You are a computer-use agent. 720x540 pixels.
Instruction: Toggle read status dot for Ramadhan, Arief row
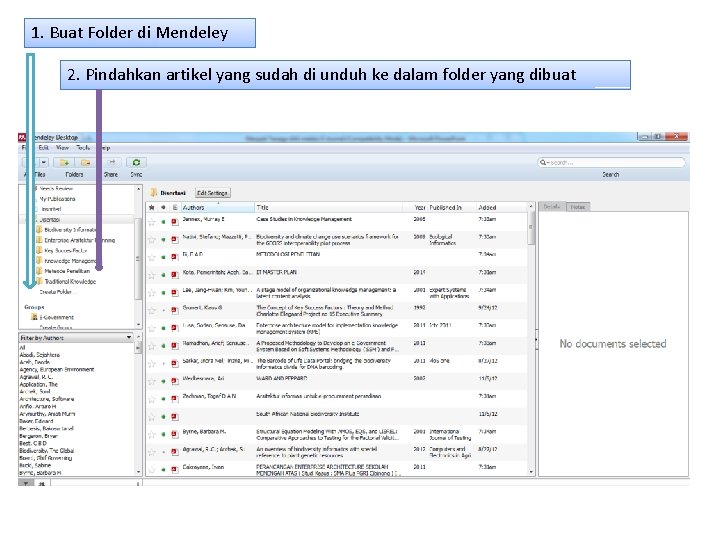(x=163, y=346)
